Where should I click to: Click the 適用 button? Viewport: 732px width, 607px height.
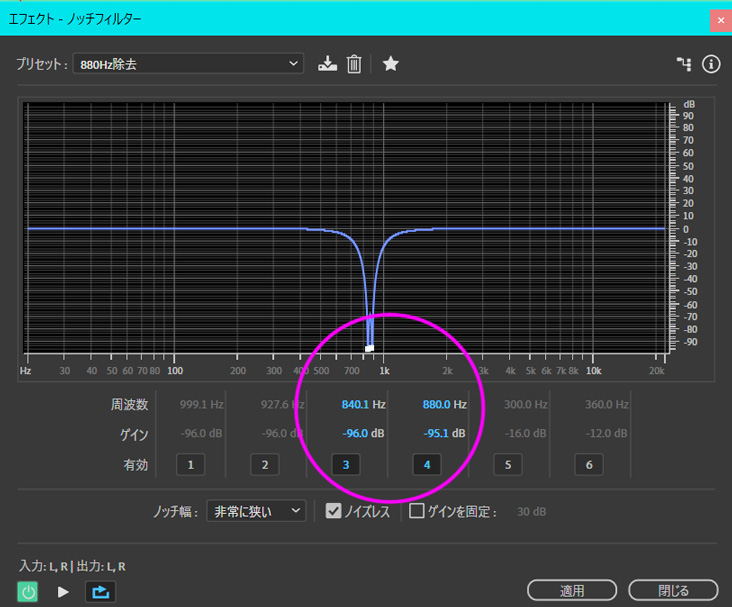[572, 591]
